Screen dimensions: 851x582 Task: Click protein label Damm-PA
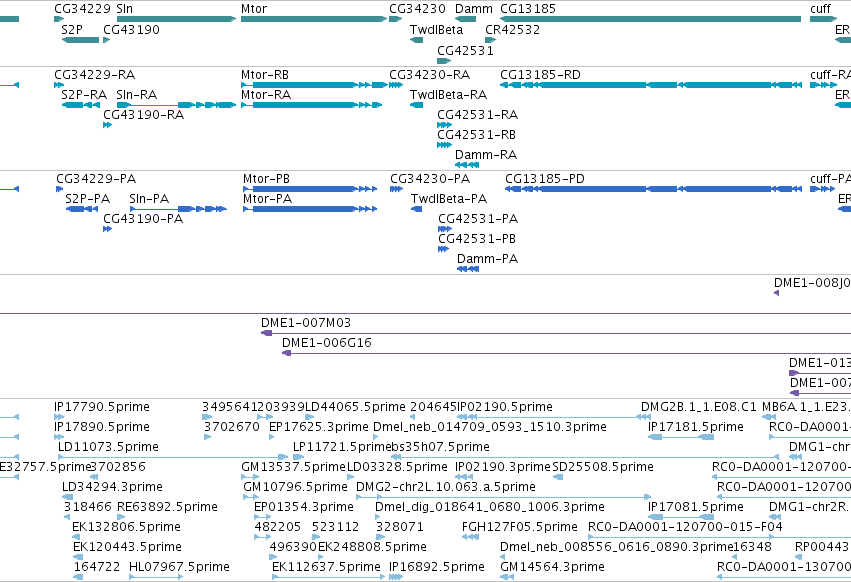(487, 259)
